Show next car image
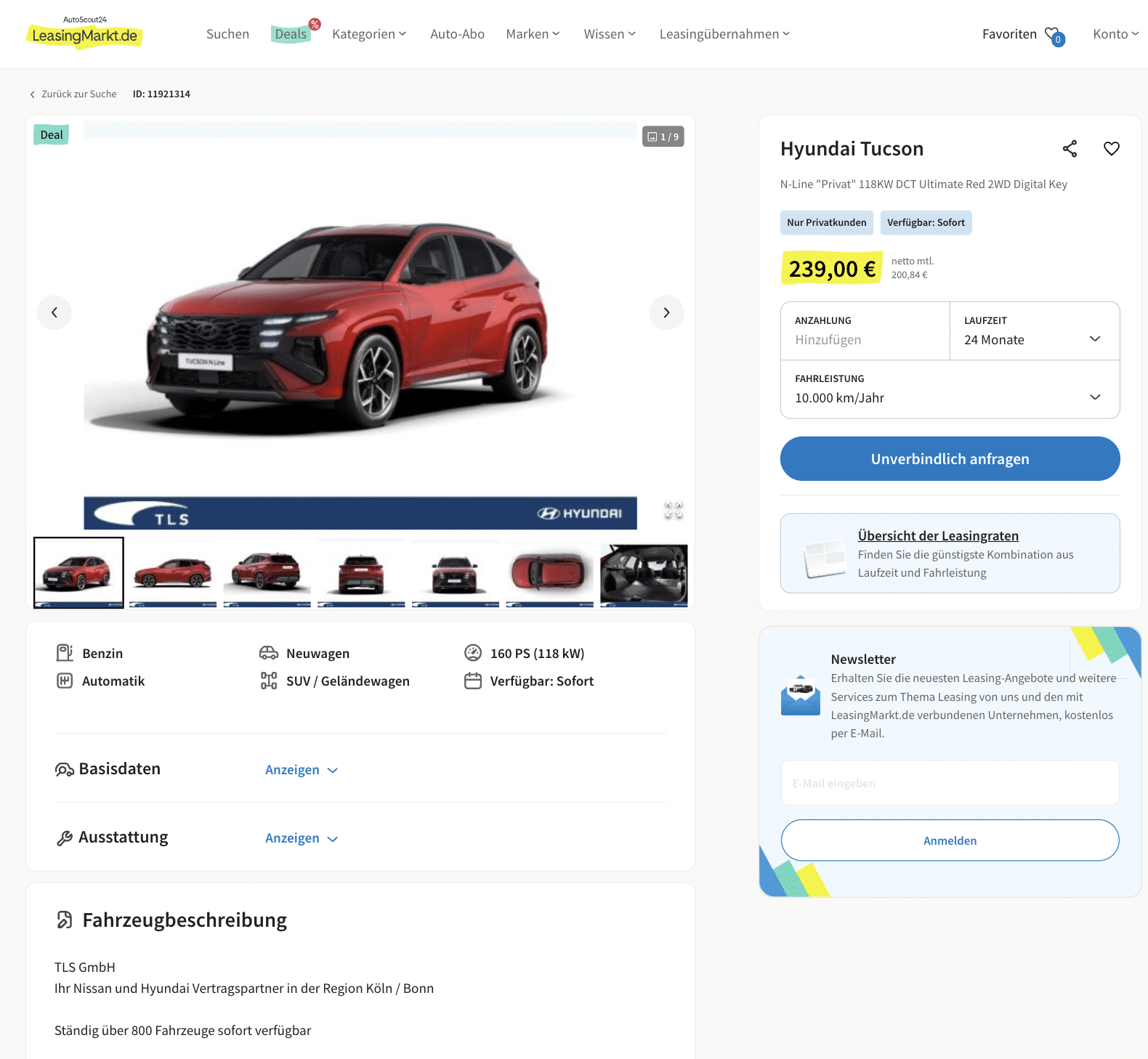This screenshot has width=1148, height=1059. [666, 312]
